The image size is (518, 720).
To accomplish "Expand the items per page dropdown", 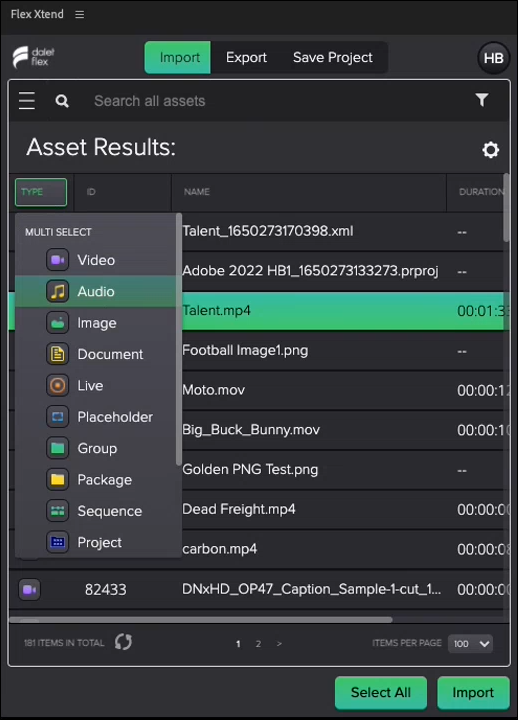I will (x=471, y=643).
